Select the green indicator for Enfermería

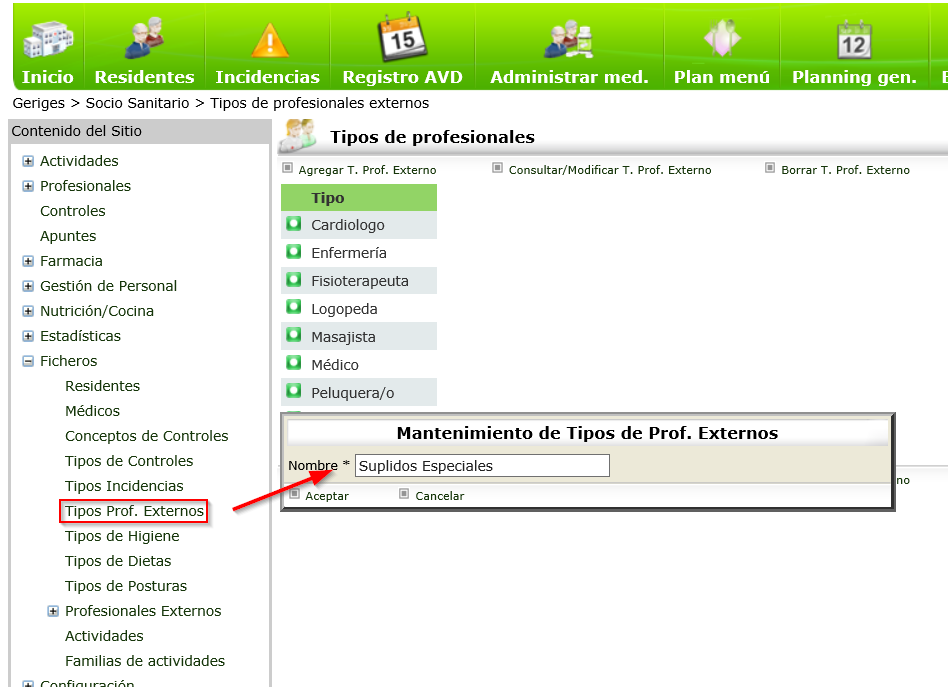[293, 253]
